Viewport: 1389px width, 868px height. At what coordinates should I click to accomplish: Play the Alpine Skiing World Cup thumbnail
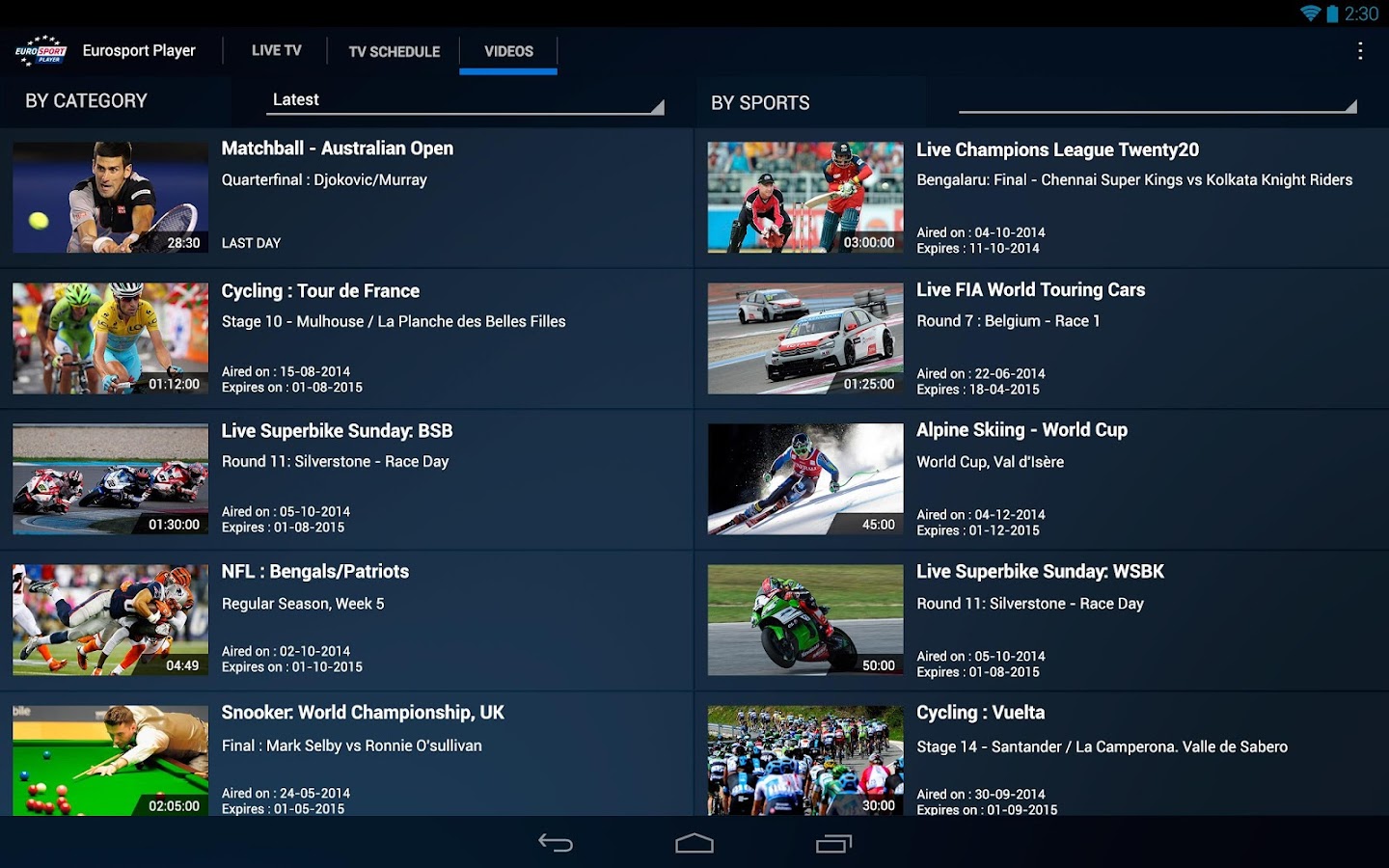coord(805,479)
